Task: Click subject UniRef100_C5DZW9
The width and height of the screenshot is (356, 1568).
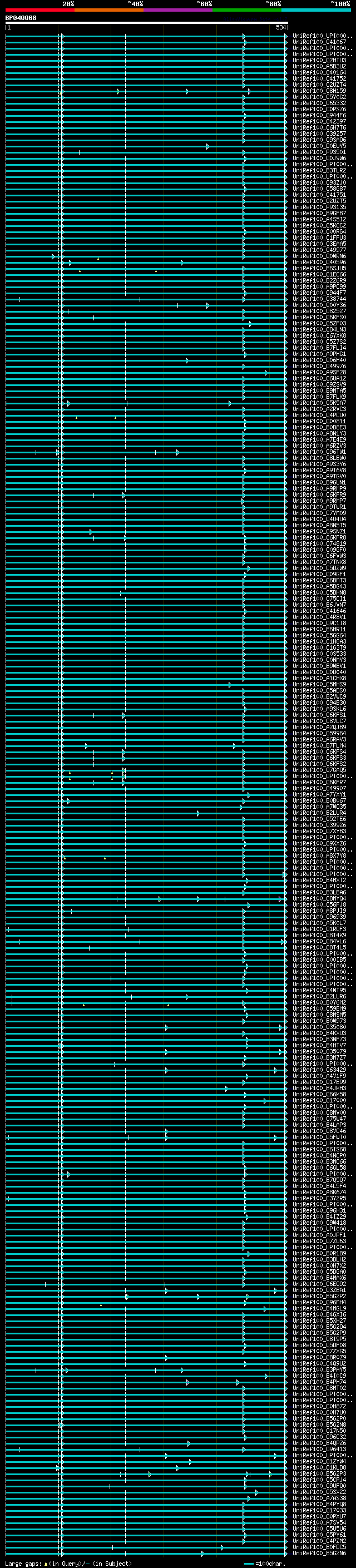Action: (x=319, y=568)
